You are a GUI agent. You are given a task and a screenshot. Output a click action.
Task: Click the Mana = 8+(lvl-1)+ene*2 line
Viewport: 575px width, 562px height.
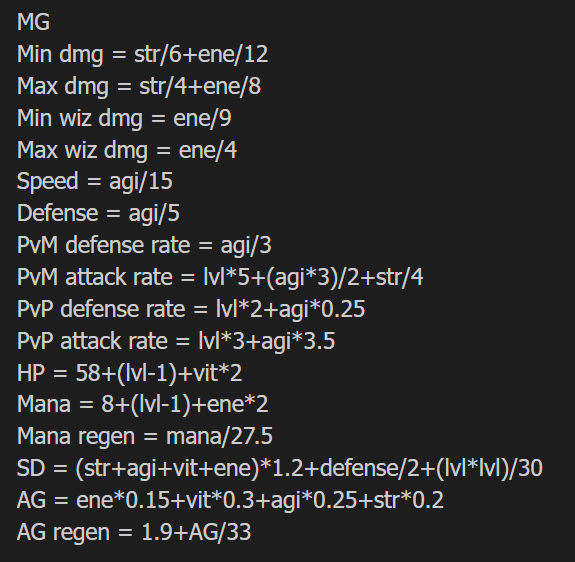click(x=143, y=404)
